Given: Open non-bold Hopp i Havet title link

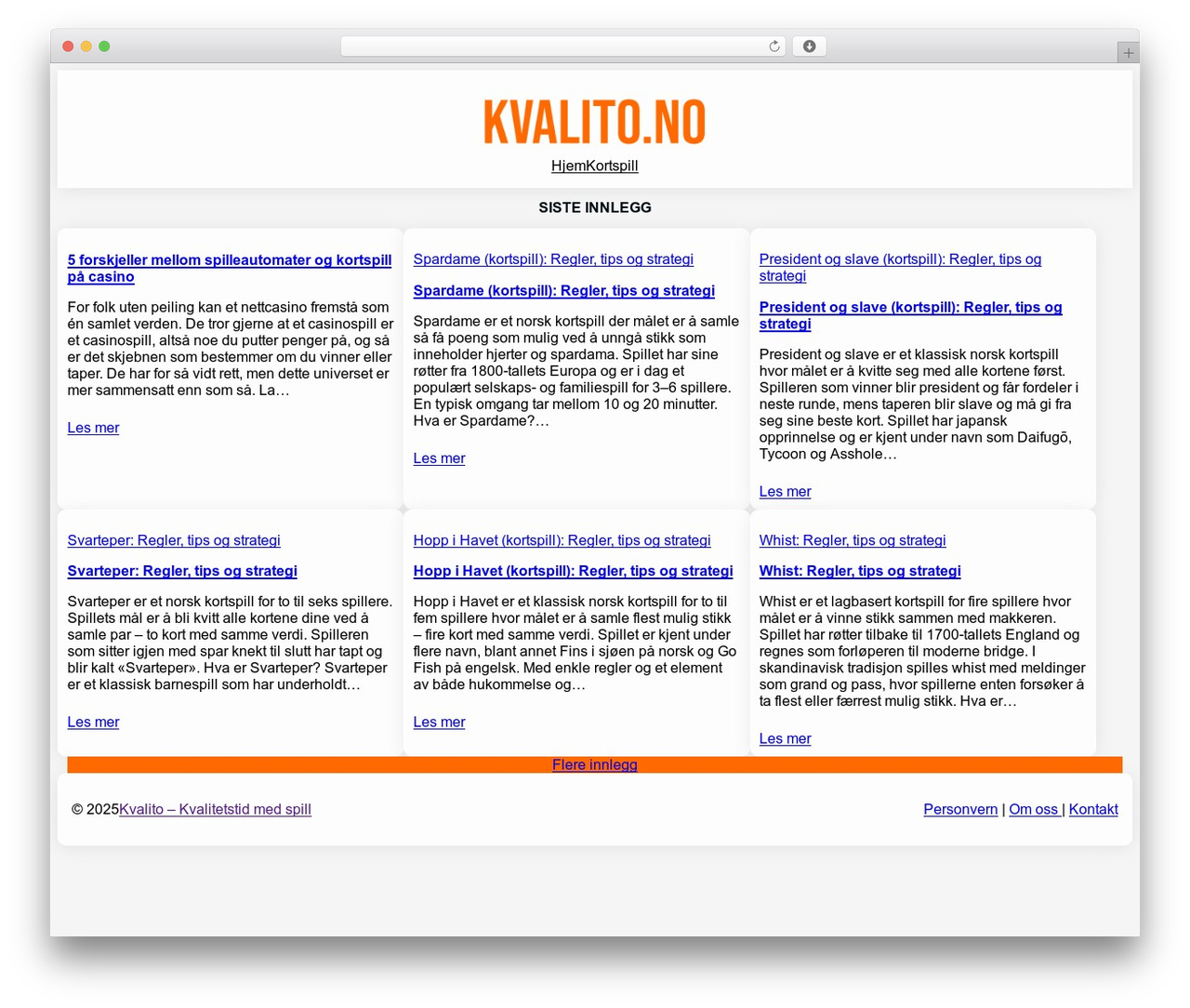Looking at the screenshot, I should [562, 540].
